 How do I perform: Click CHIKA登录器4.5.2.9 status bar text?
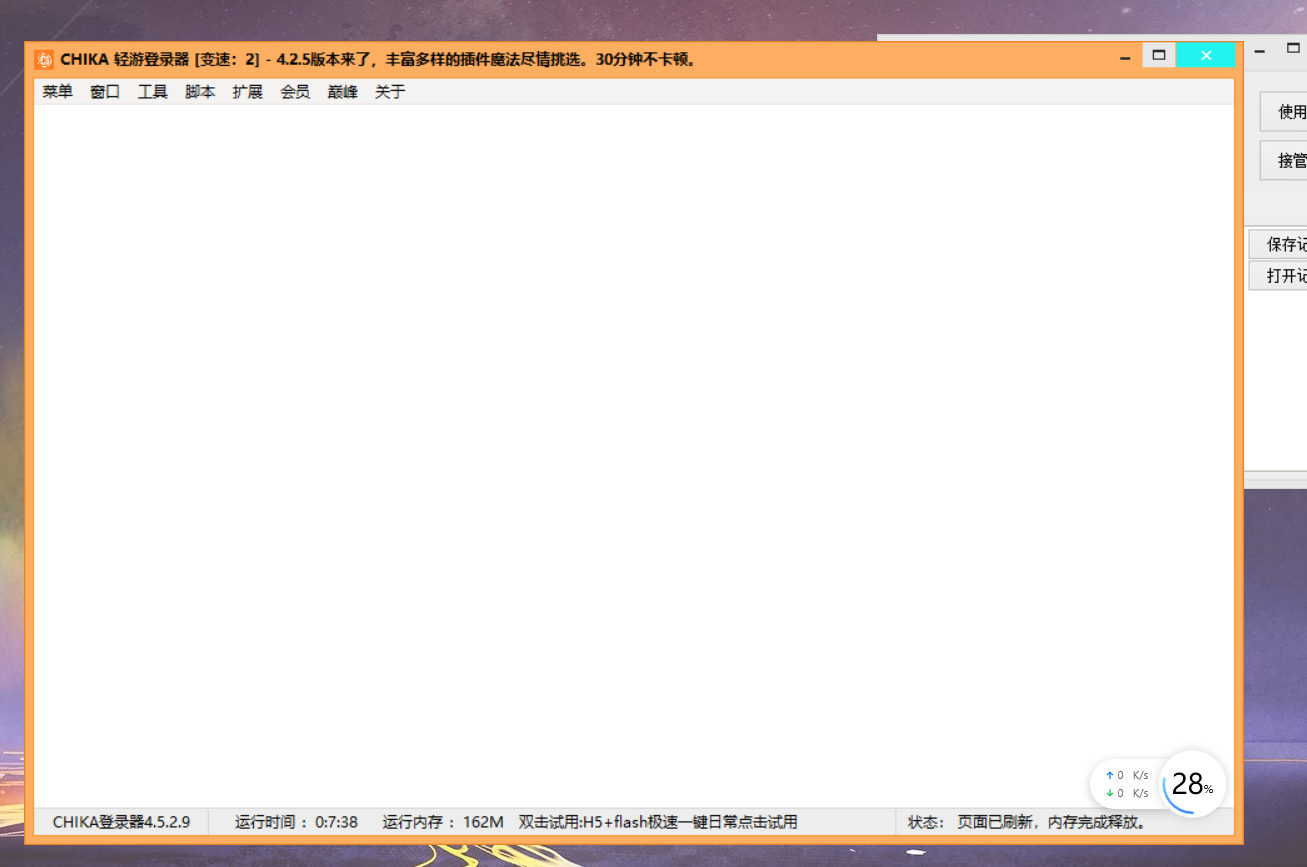coord(121,822)
